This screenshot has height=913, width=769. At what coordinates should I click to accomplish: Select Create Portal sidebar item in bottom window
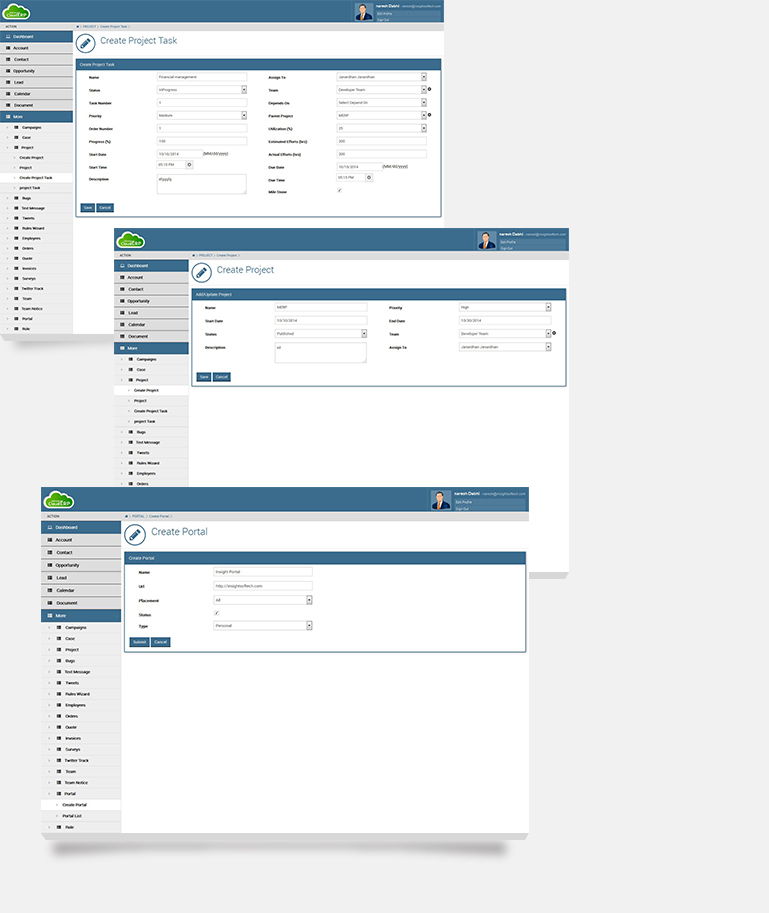(81, 805)
